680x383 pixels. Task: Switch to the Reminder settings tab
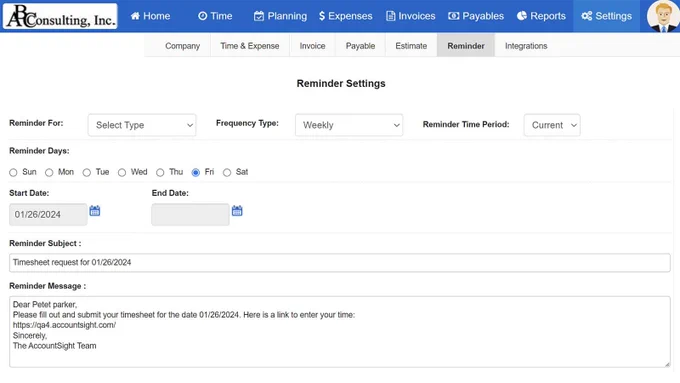point(466,46)
